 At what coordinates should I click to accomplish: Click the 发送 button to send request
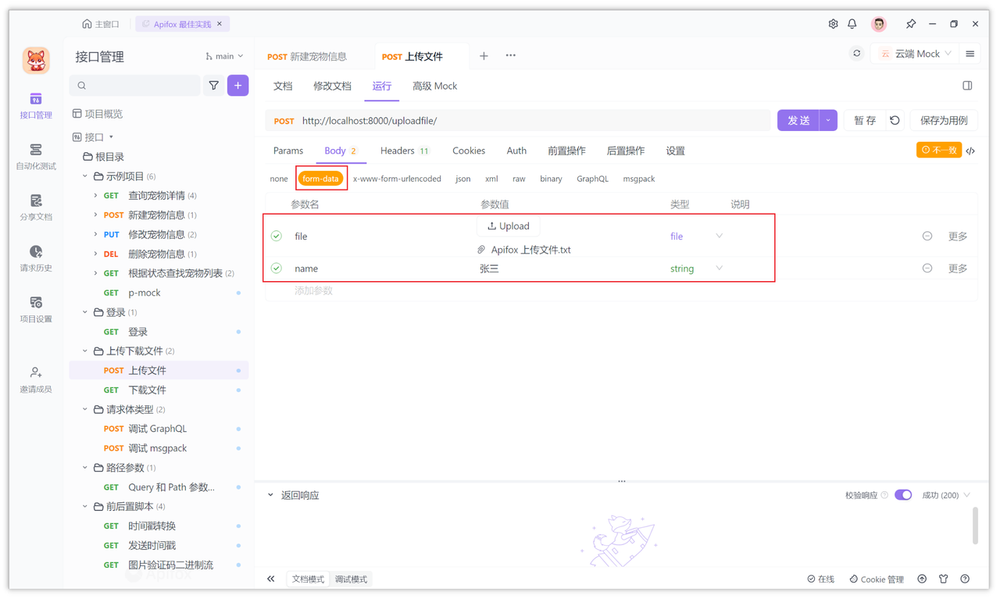coord(798,119)
